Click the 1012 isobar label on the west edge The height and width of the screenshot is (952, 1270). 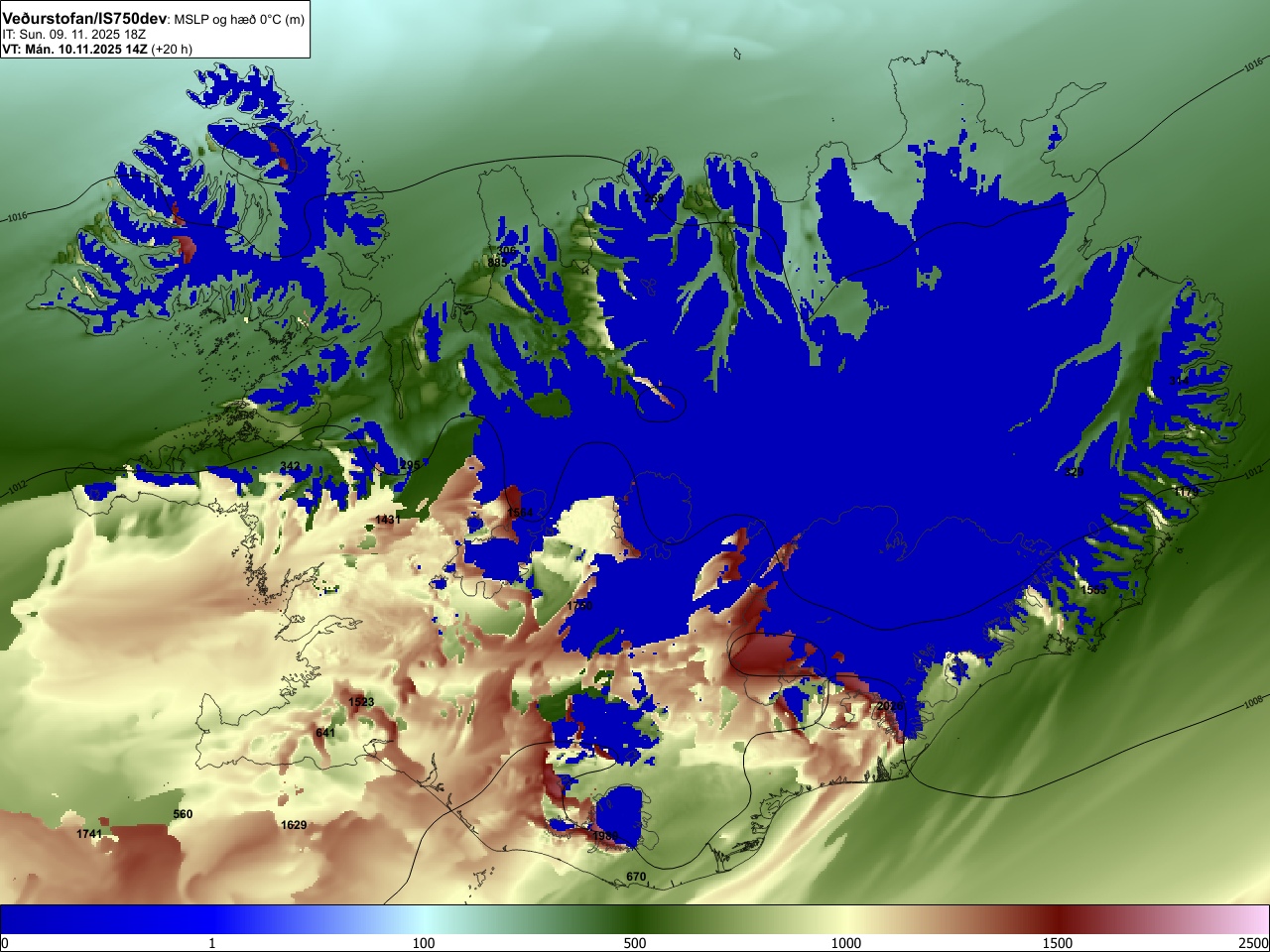(17, 488)
